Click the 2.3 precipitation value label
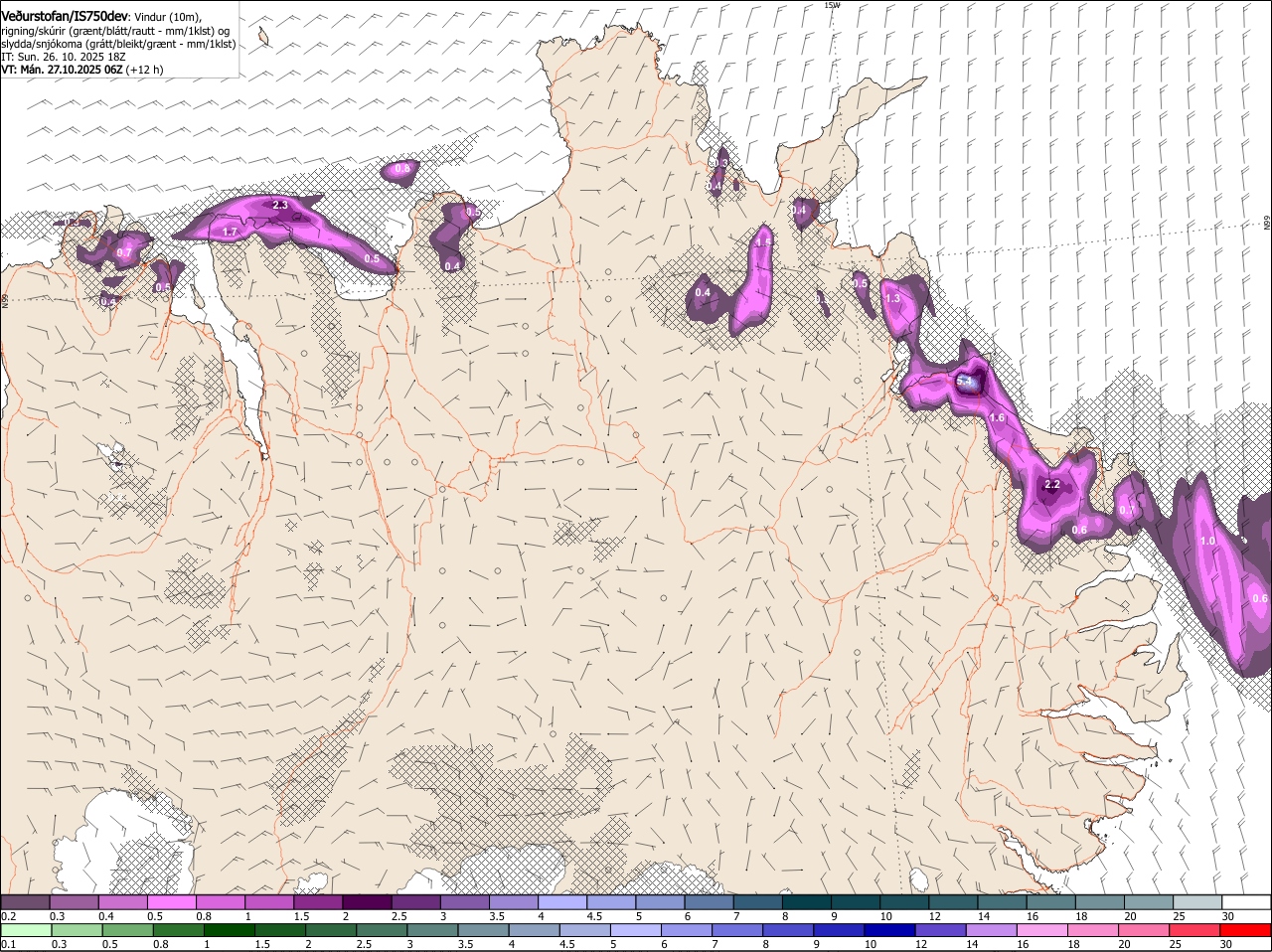 tap(279, 205)
